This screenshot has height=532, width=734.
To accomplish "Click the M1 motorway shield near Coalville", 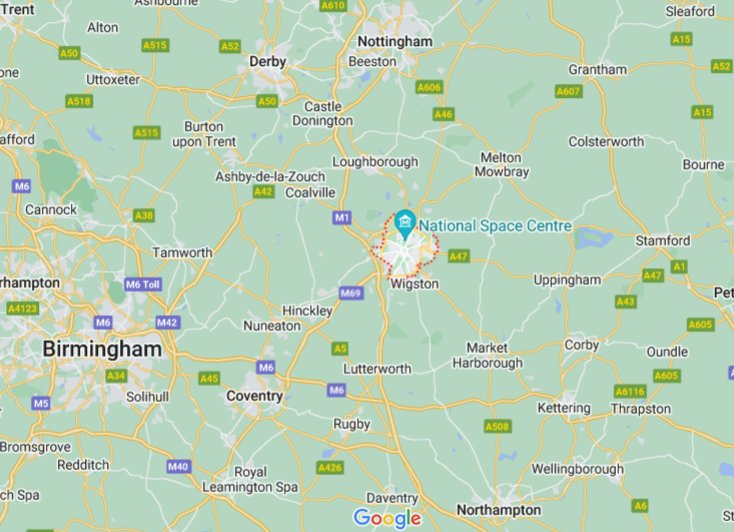I will point(342,217).
